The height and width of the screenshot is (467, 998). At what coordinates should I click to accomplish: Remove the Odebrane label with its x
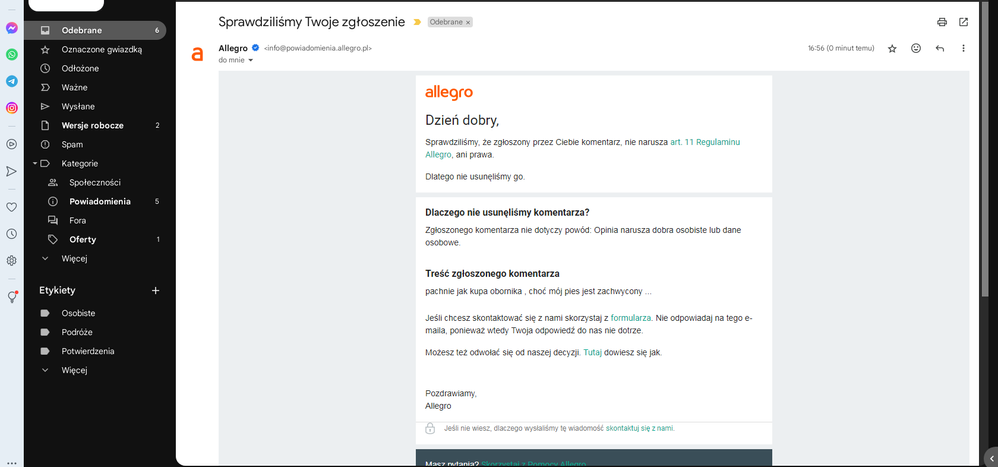point(468,22)
